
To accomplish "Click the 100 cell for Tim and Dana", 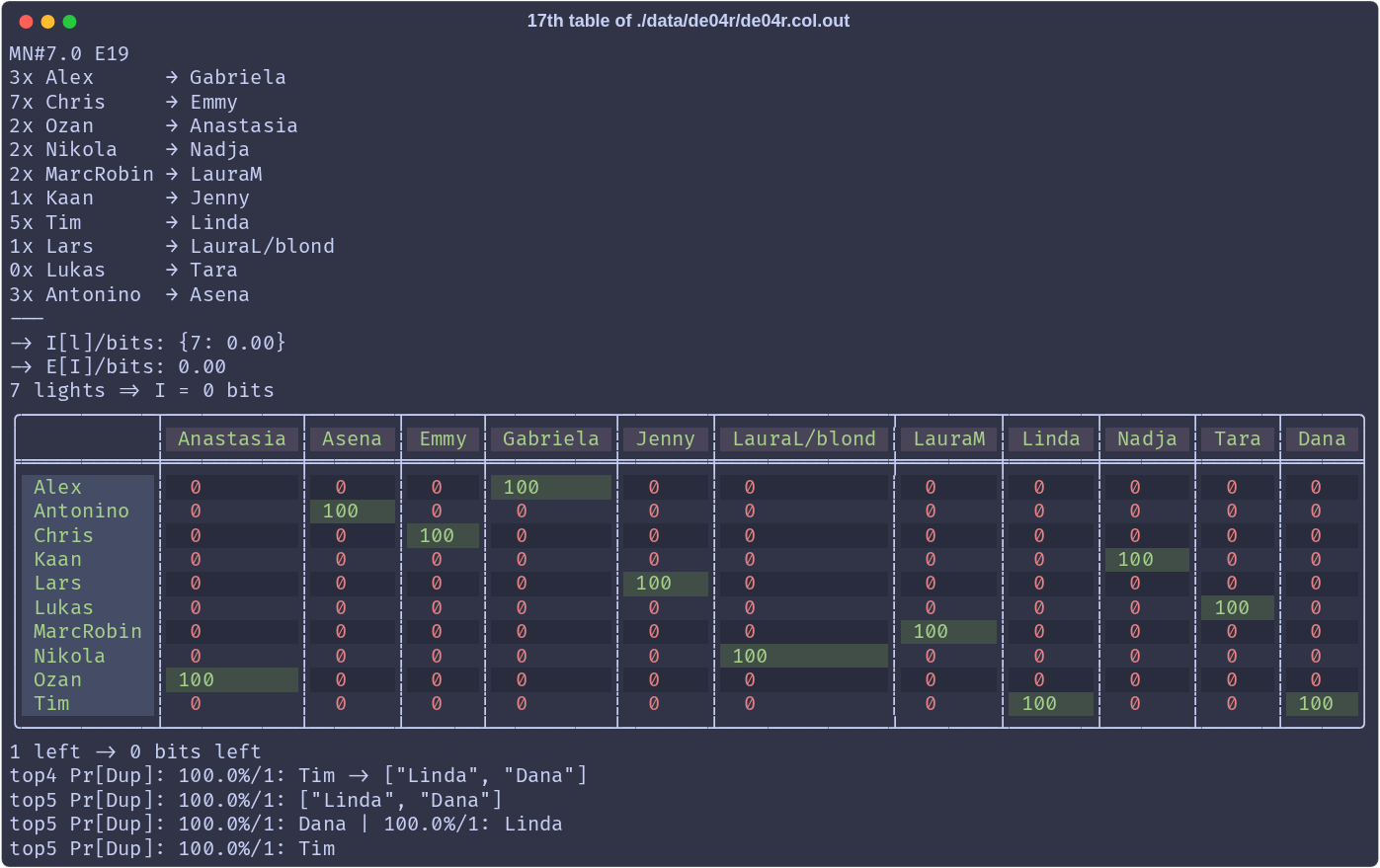I will click(x=1322, y=703).
